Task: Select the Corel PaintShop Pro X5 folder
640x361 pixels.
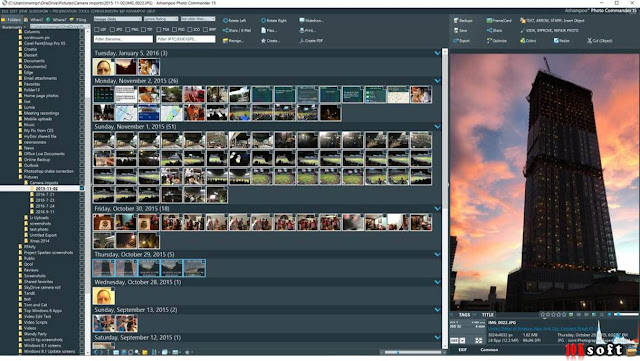Action: pos(44,43)
